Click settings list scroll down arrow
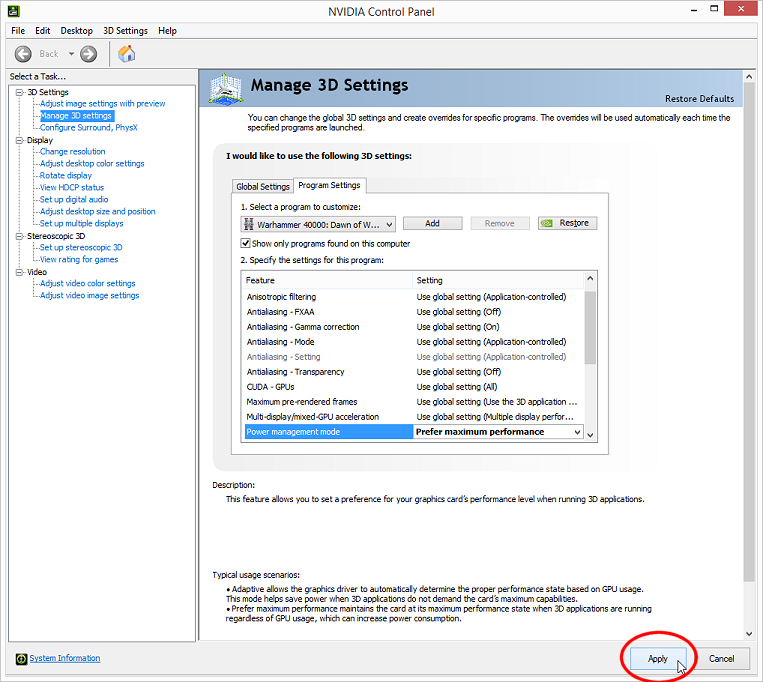The width and height of the screenshot is (763, 682). tap(590, 435)
